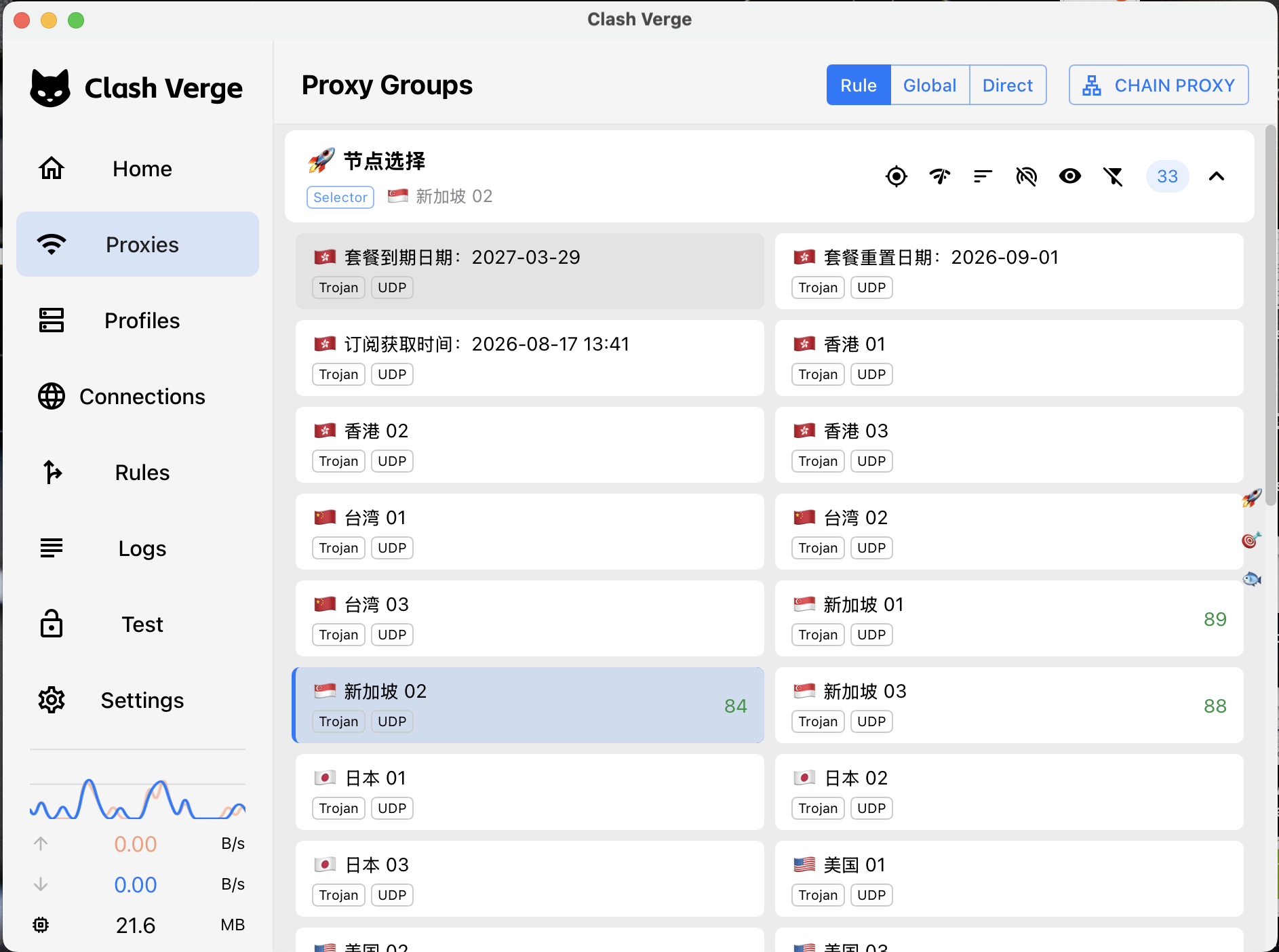Screen dimensions: 1279x952
Task: Select the 新加坡 01 proxy node
Action: click(1009, 618)
